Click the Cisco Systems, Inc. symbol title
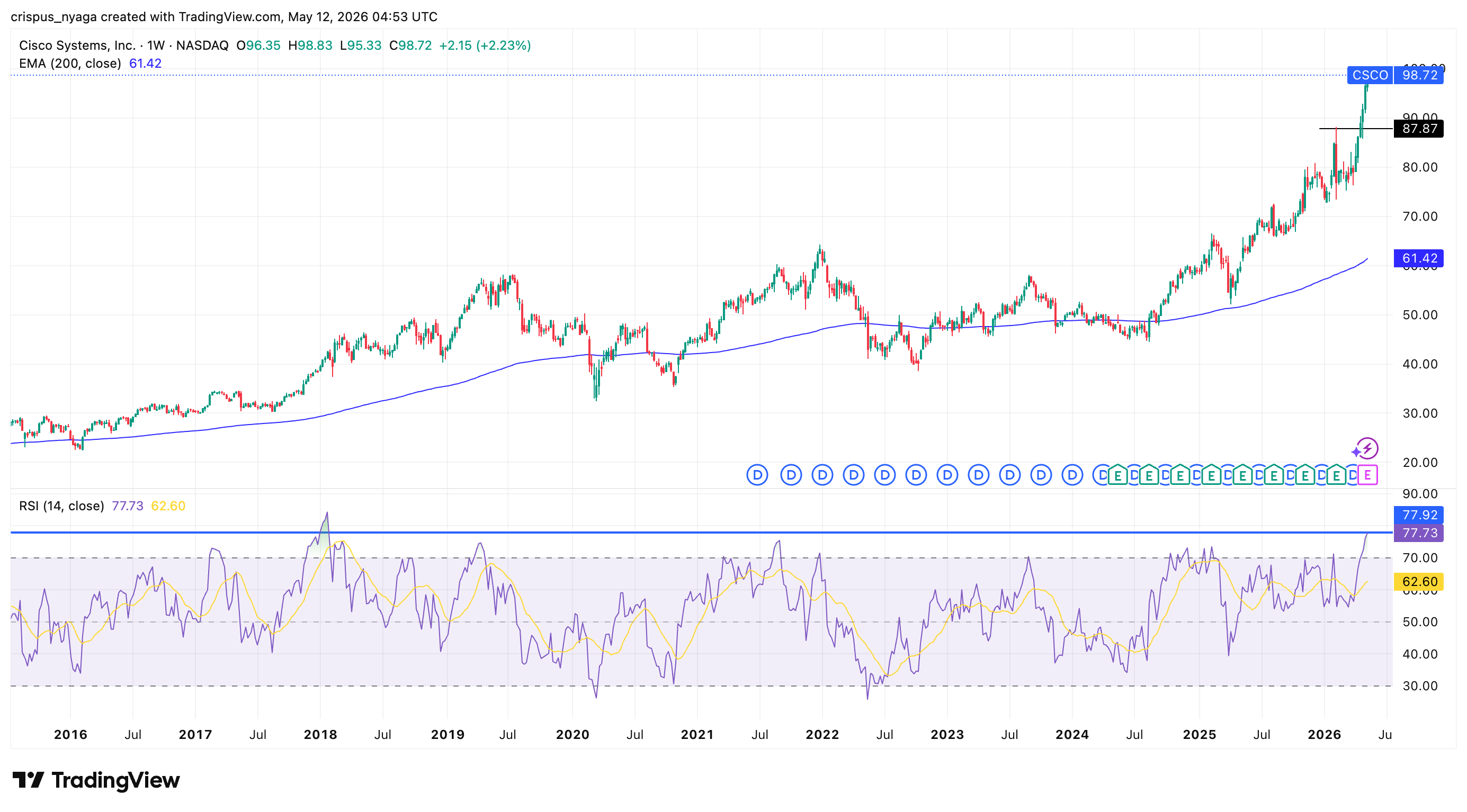 (77, 46)
